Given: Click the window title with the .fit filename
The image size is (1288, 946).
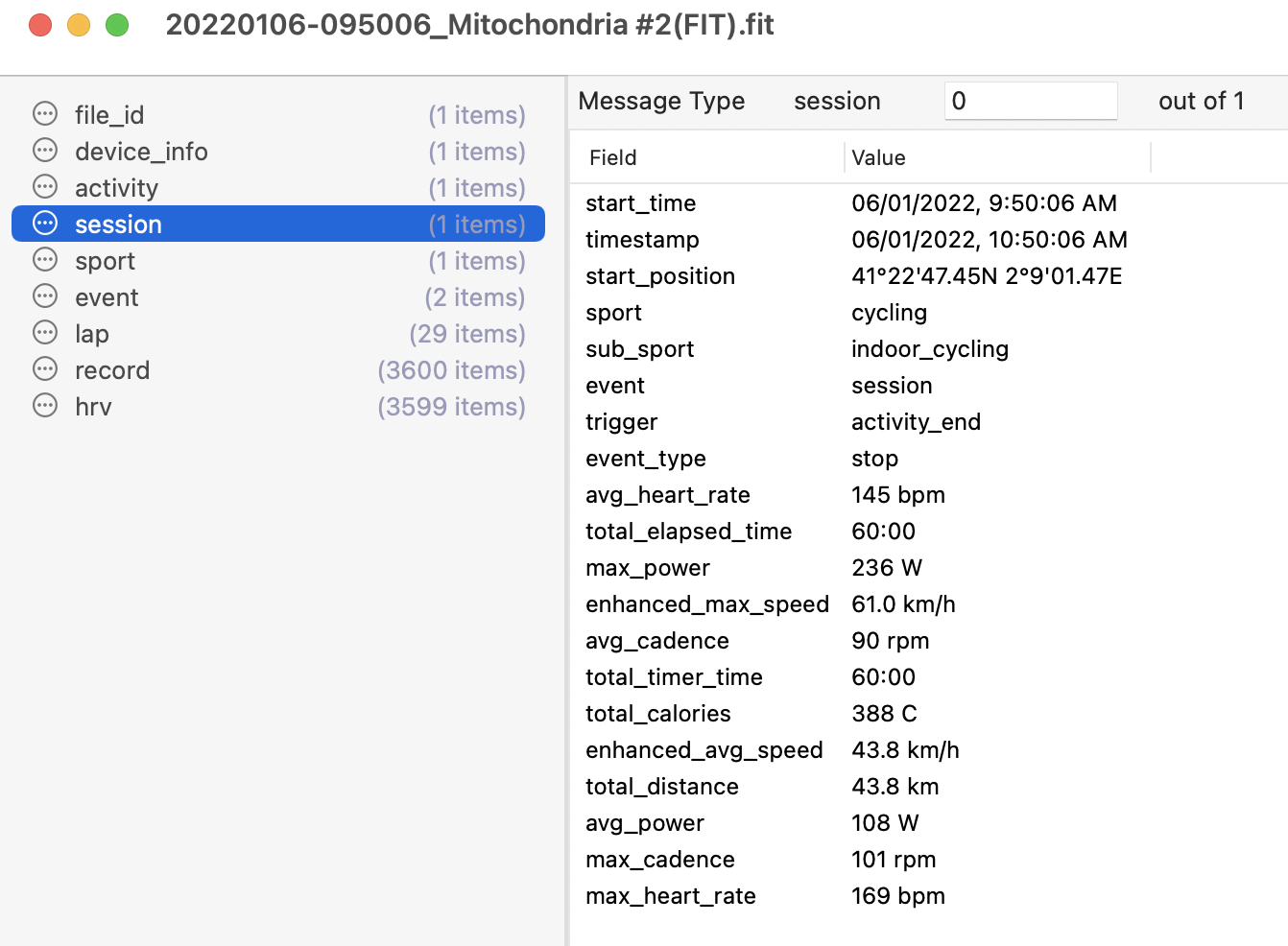Looking at the screenshot, I should coord(469,25).
